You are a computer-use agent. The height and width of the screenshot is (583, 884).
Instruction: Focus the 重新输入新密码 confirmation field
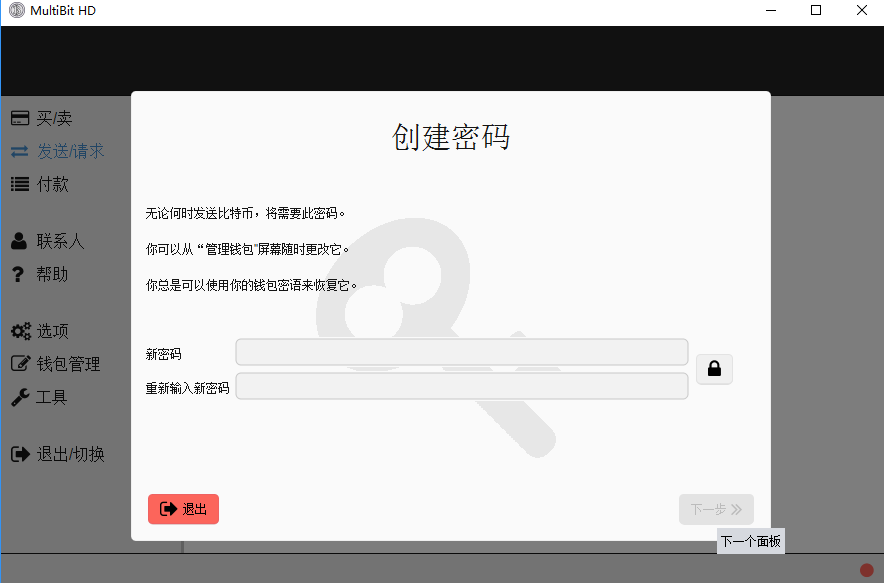[462, 386]
